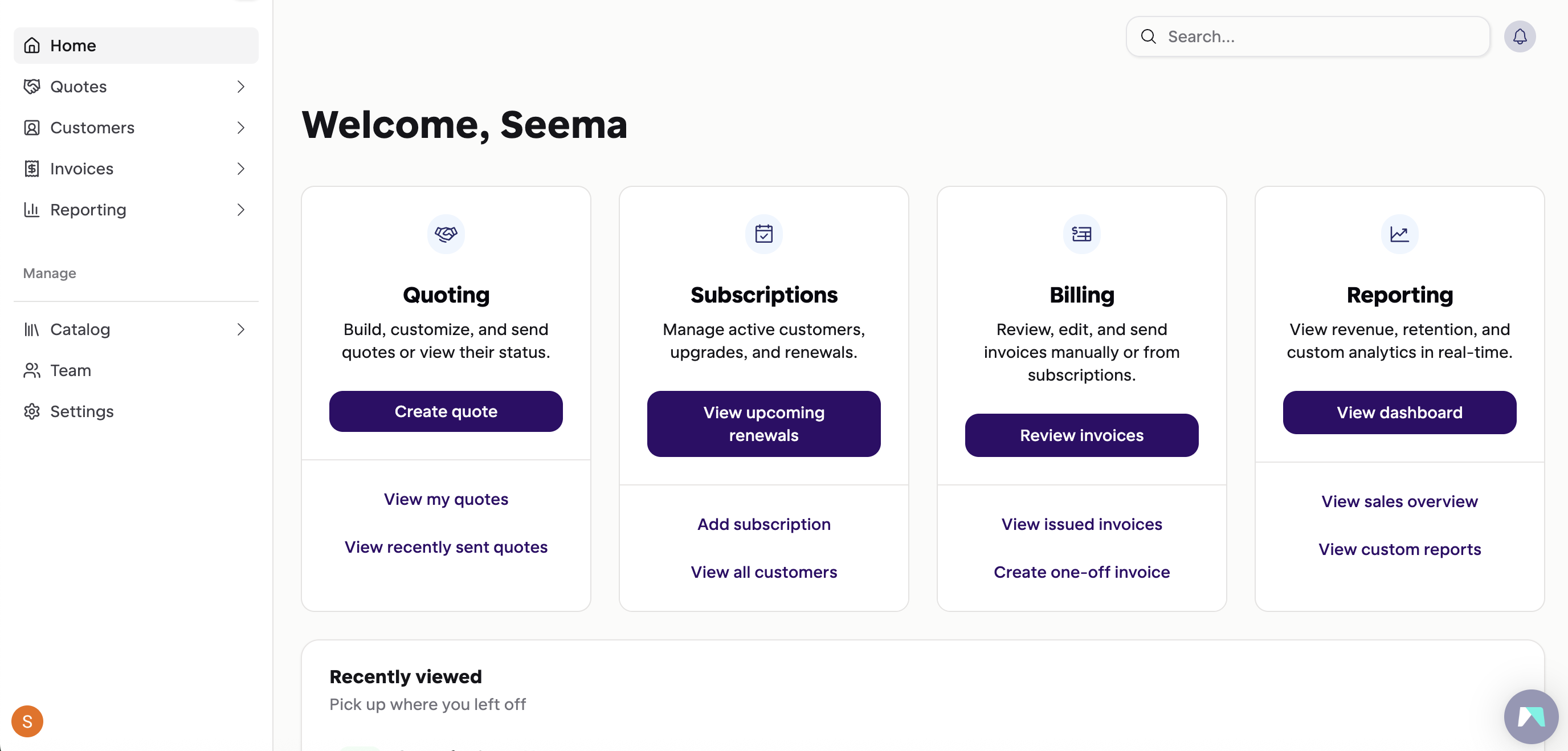Screen dimensions: 1568x751
Task: Click the Subscriptions calendar icon
Action: [763, 234]
